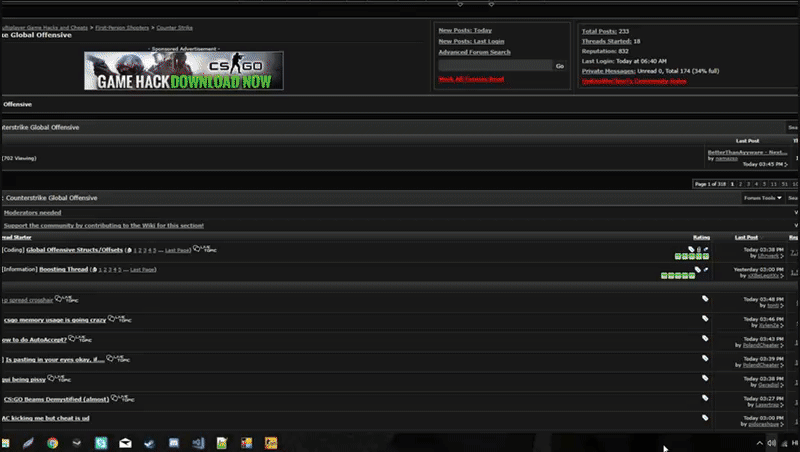Open 'AC kicking me but cheat is ud'
This screenshot has width=800, height=452.
[45, 418]
